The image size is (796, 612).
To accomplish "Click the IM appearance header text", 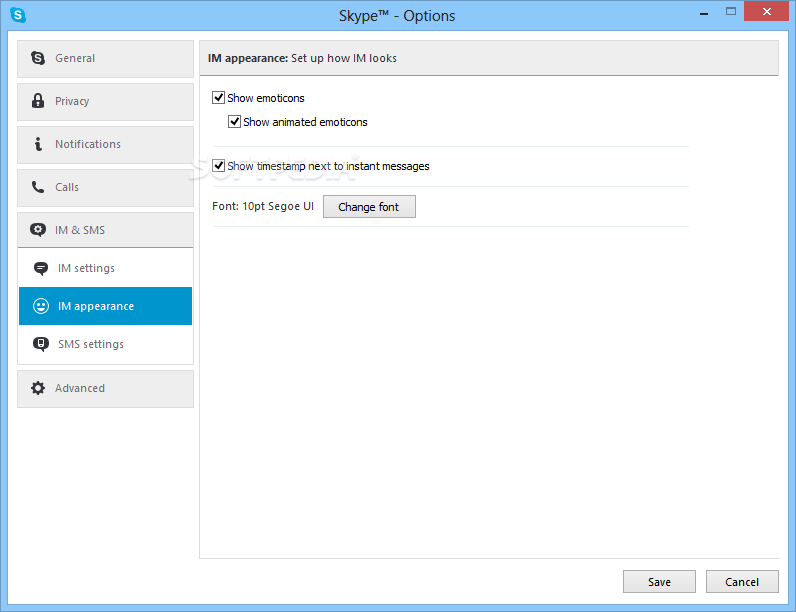I will (302, 58).
